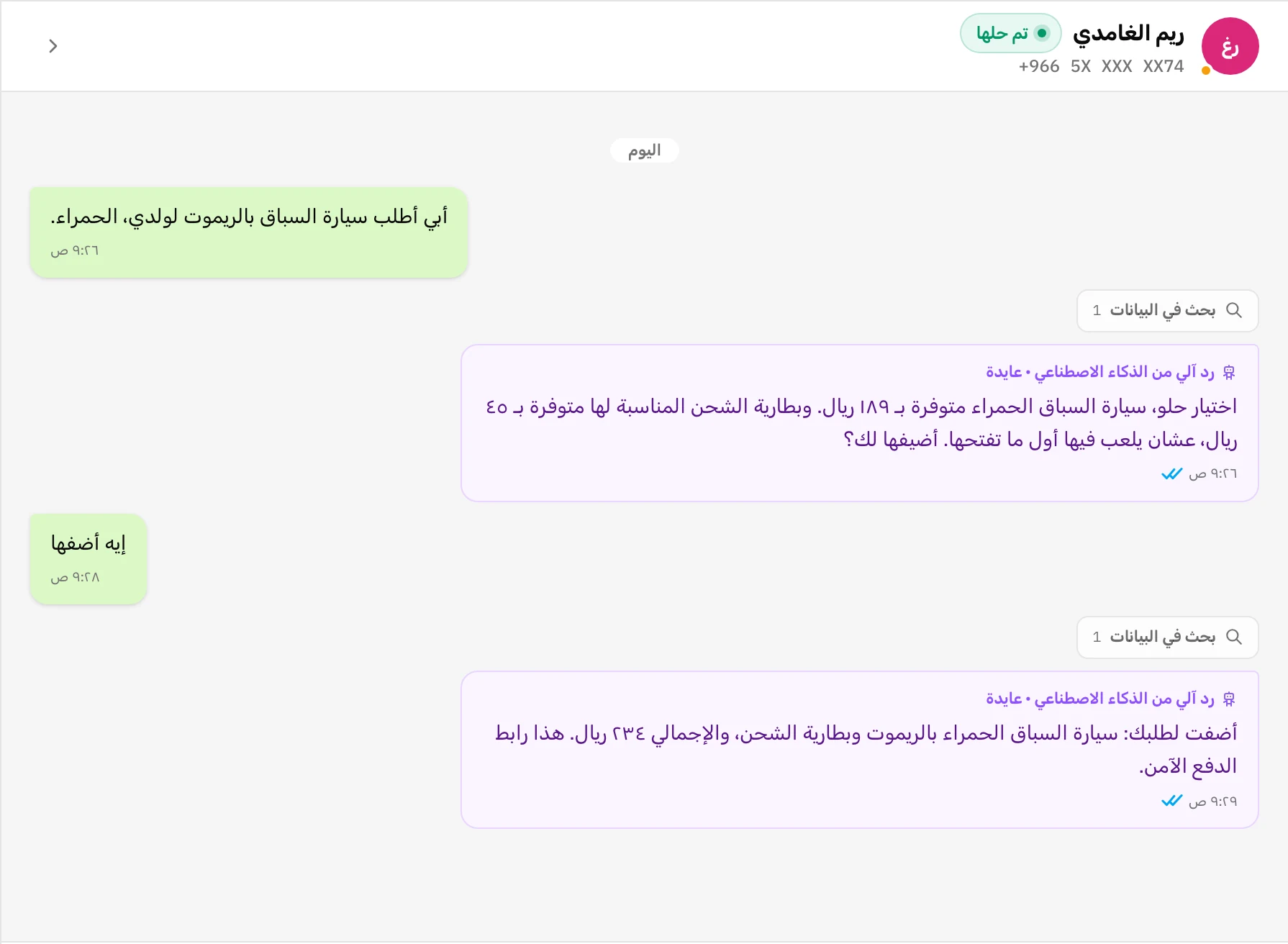The image size is (1288, 944).
Task: Expand the بحث في البيانات step below the إيه أضفها message
Action: [1167, 637]
